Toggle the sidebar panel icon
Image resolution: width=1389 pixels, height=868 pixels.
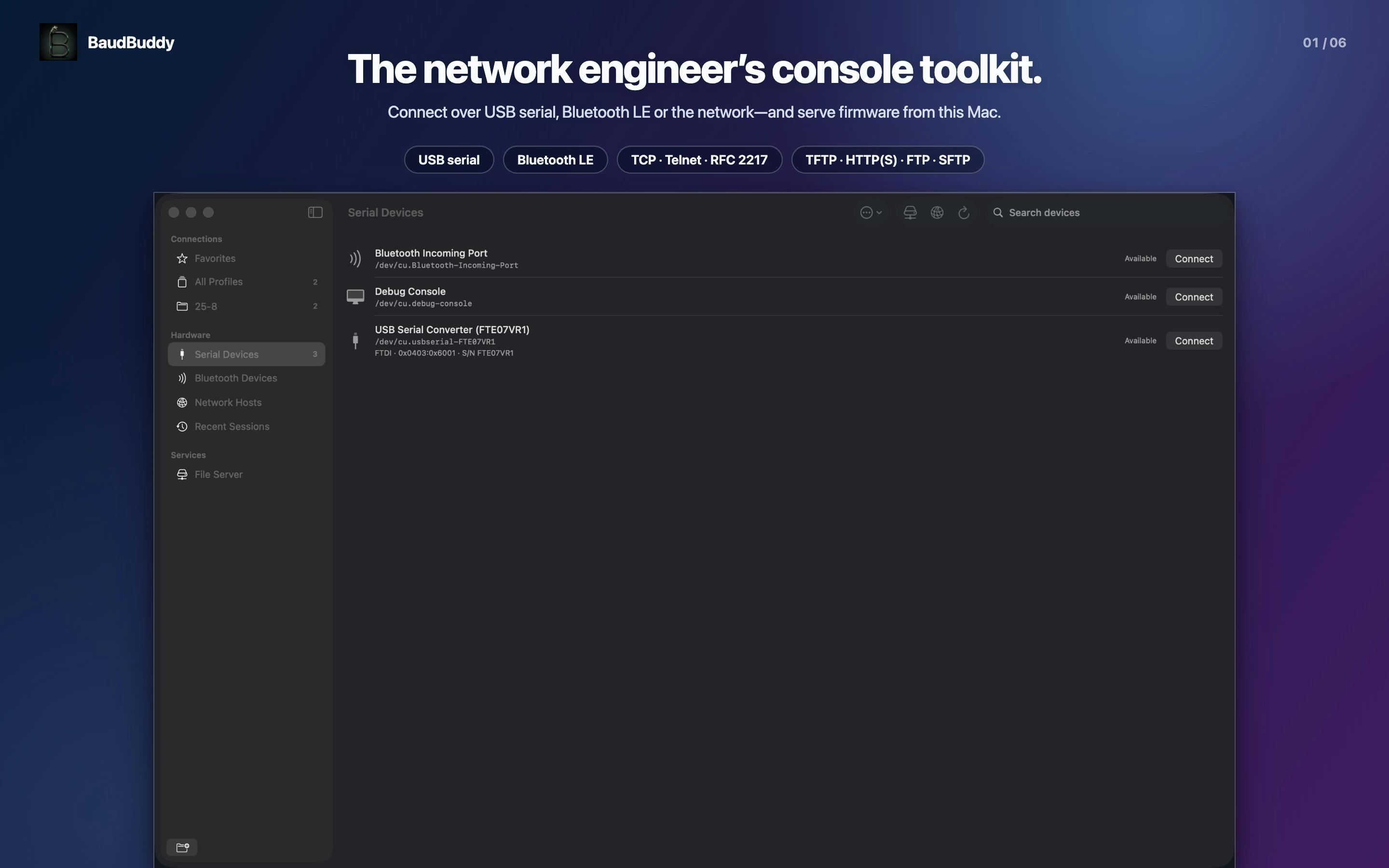(x=315, y=212)
